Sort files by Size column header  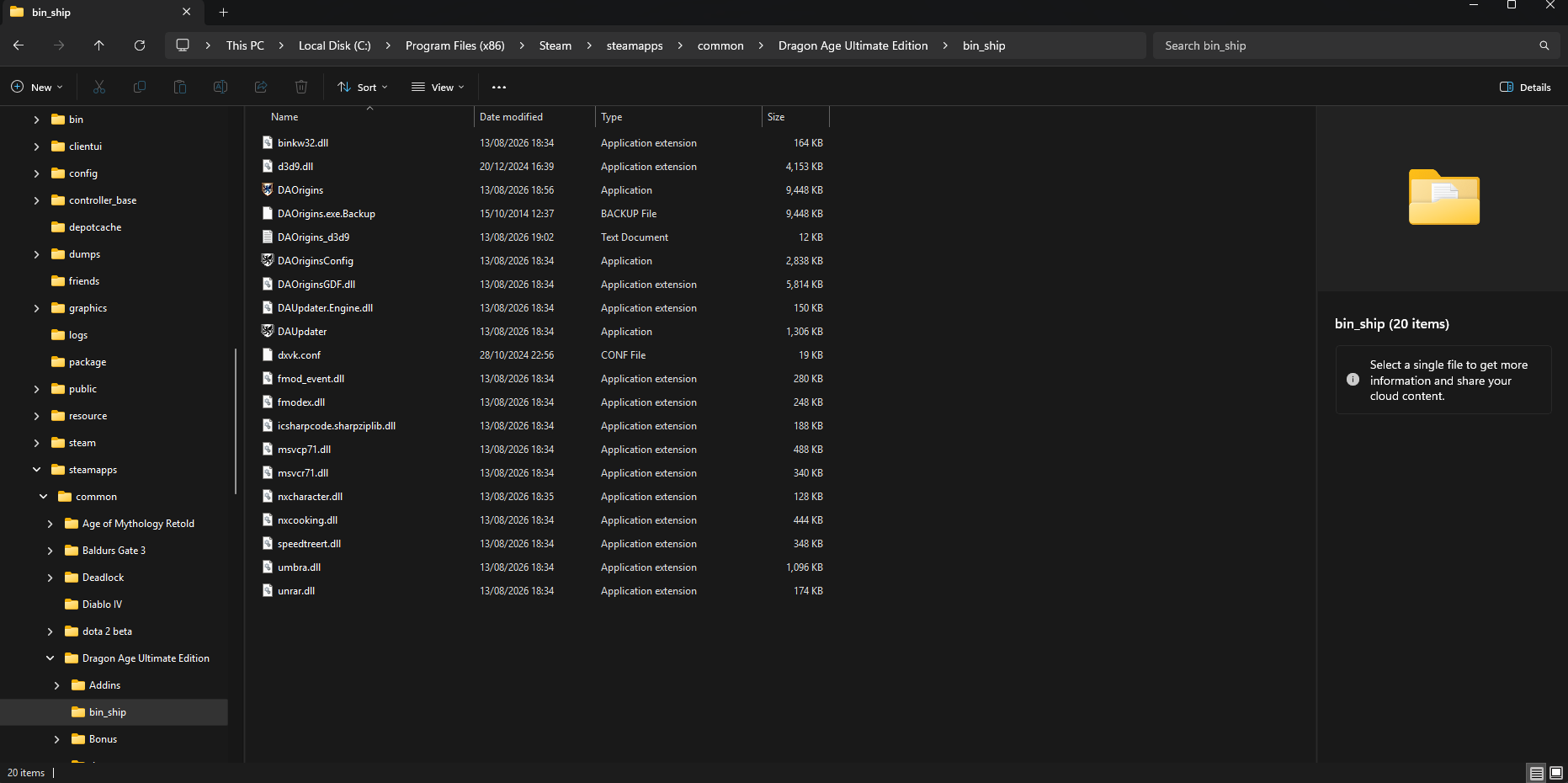[776, 117]
